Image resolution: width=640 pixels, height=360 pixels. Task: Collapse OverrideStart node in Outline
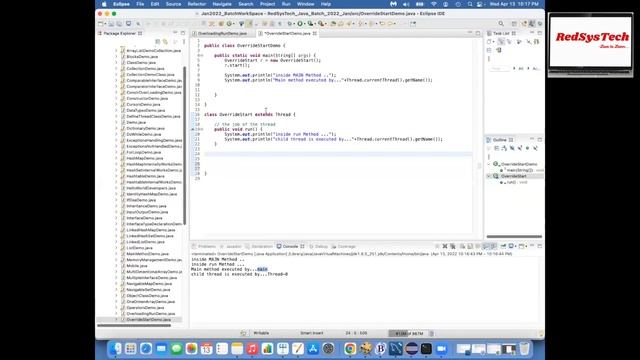[489, 176]
